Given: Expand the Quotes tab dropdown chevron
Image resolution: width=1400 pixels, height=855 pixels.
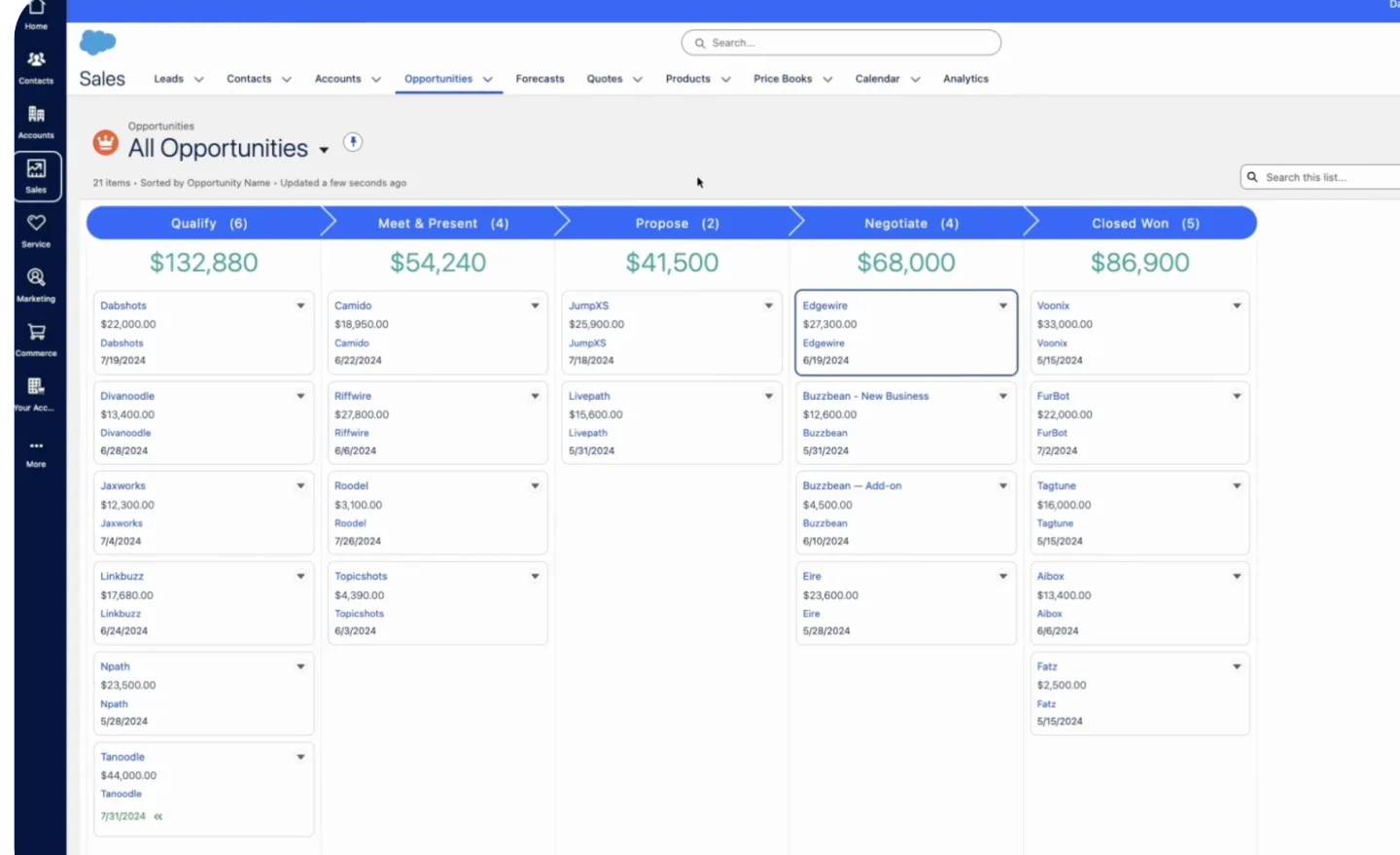Looking at the screenshot, I should click(637, 80).
